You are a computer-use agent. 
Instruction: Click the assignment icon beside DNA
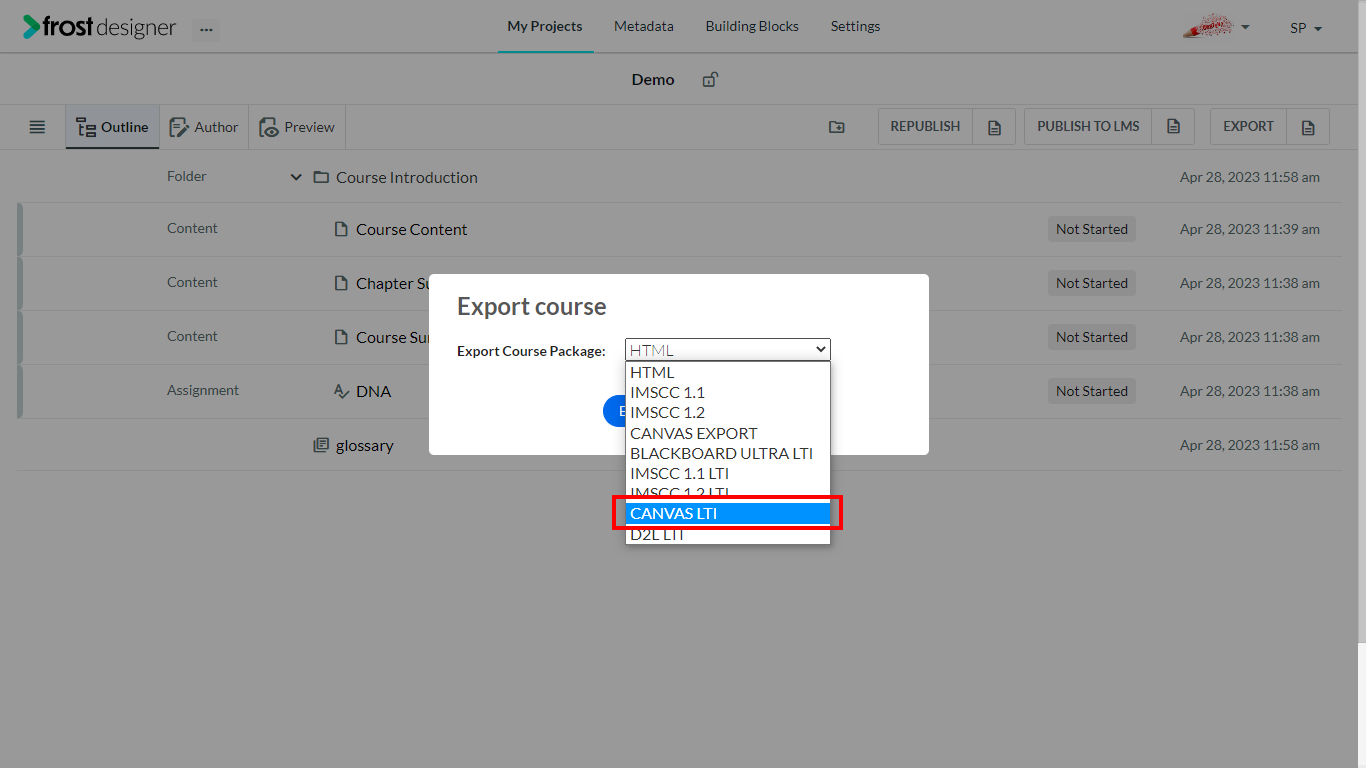point(341,391)
